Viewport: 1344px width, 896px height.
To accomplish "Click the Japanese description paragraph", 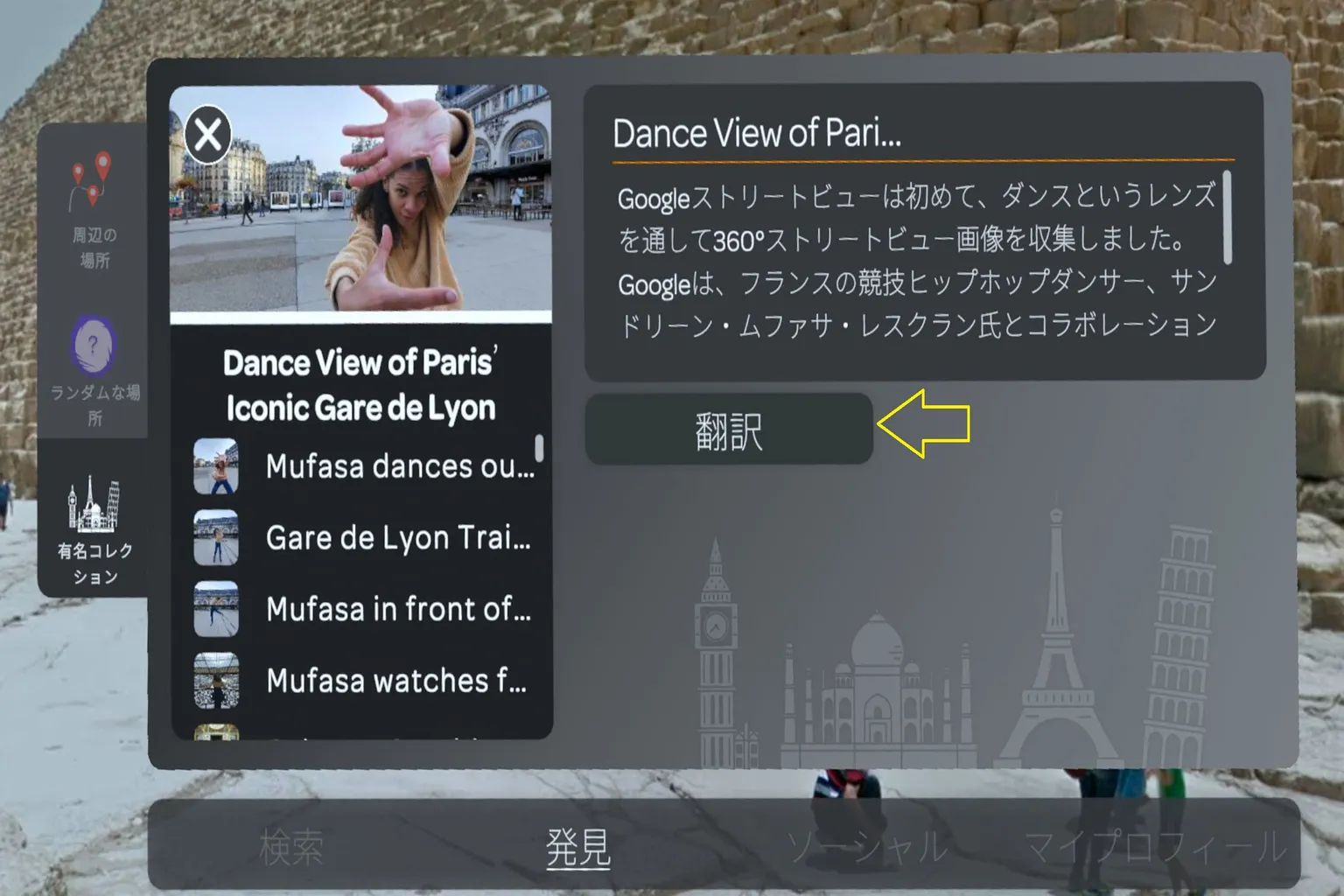I will (916, 260).
